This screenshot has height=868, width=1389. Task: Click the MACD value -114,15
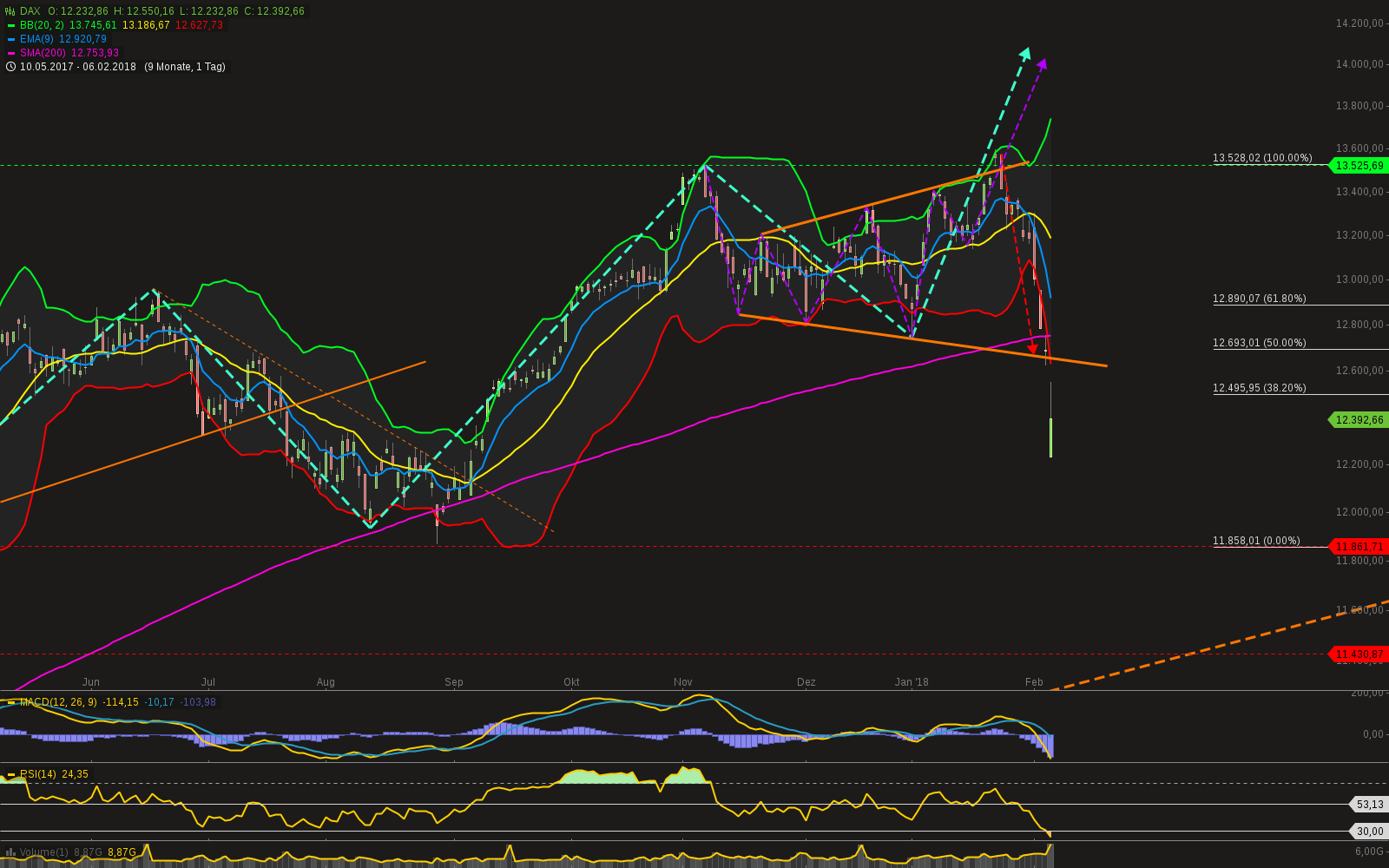pos(121,702)
